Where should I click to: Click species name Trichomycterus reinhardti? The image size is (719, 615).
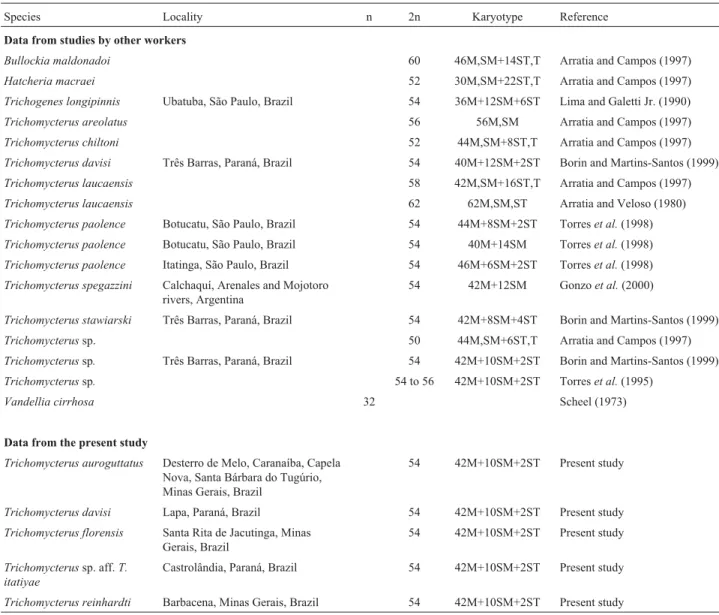pos(67,602)
